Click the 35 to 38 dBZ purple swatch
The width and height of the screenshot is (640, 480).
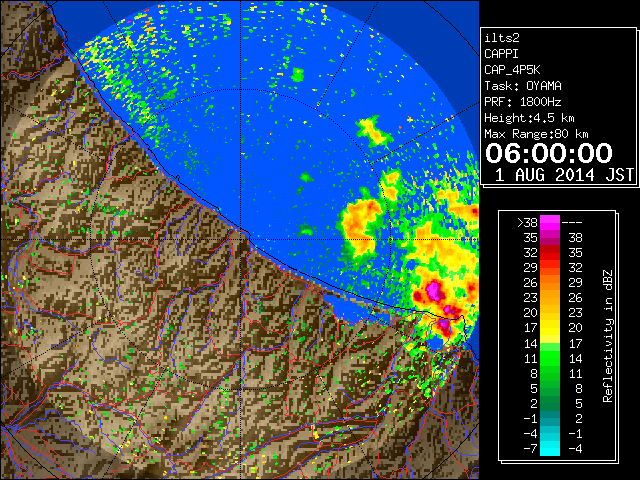[550, 238]
